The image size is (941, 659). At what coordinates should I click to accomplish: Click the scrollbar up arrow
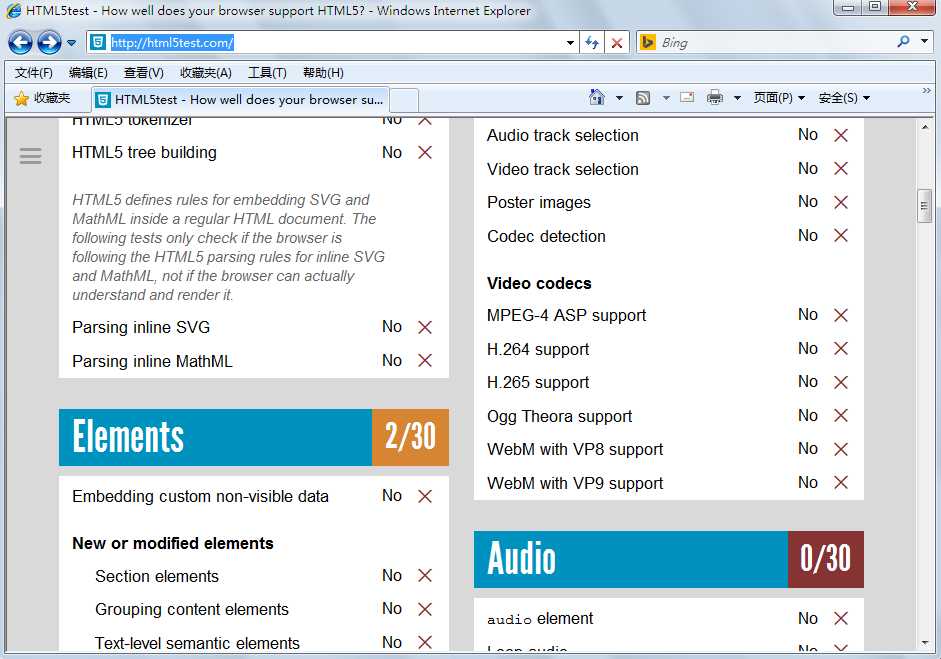point(925,127)
